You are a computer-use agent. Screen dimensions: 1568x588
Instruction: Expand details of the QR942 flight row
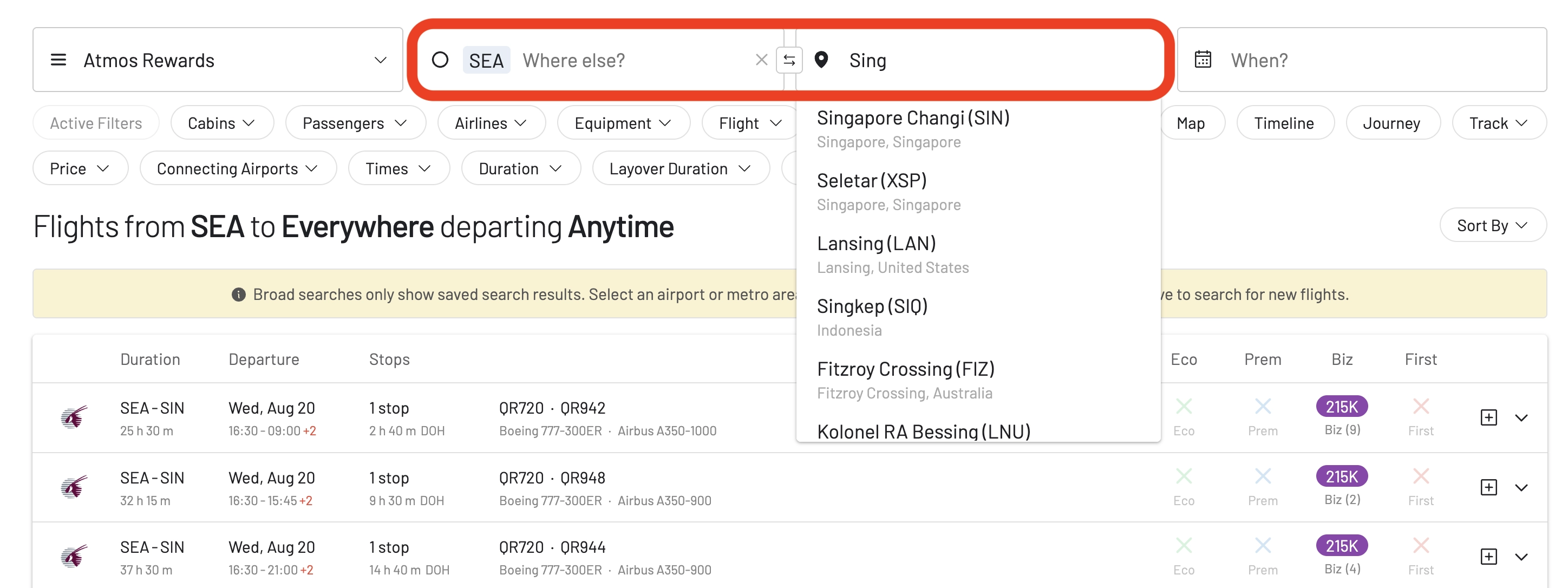(1521, 417)
